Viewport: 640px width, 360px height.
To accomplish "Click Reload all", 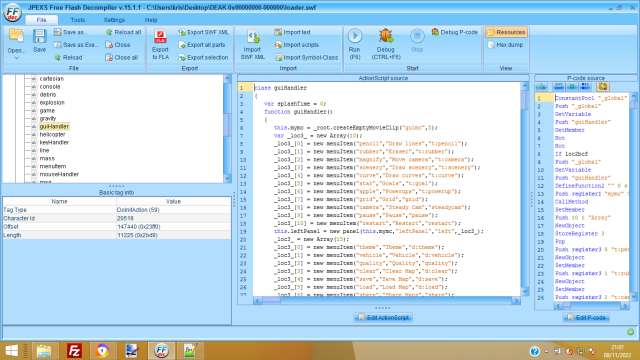I will (x=124, y=32).
